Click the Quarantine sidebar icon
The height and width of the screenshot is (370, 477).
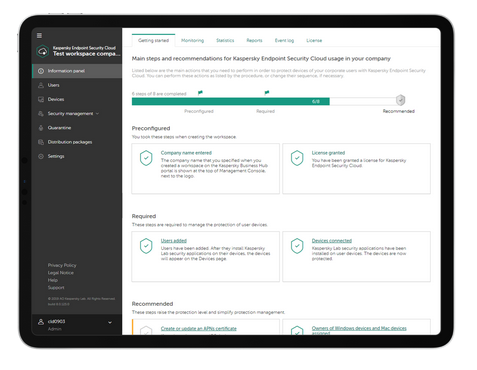(x=41, y=128)
